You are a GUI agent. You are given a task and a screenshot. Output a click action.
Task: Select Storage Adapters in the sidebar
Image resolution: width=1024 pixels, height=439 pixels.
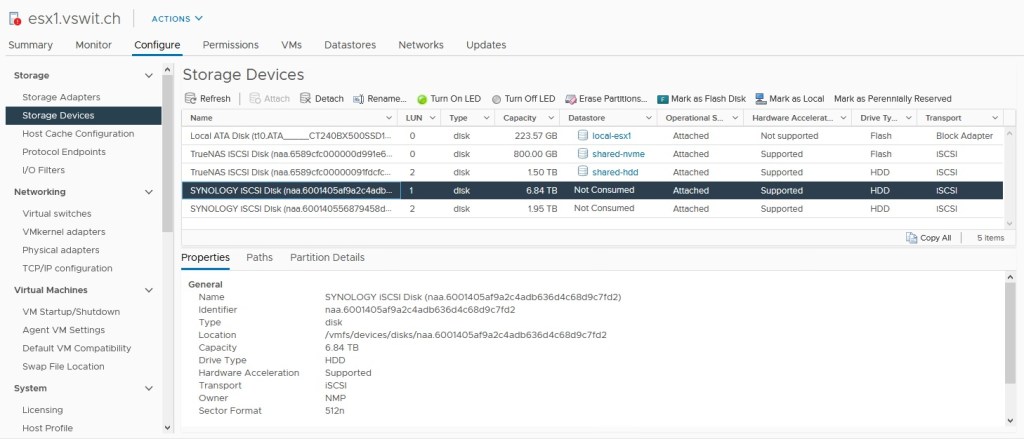[x=61, y=97]
